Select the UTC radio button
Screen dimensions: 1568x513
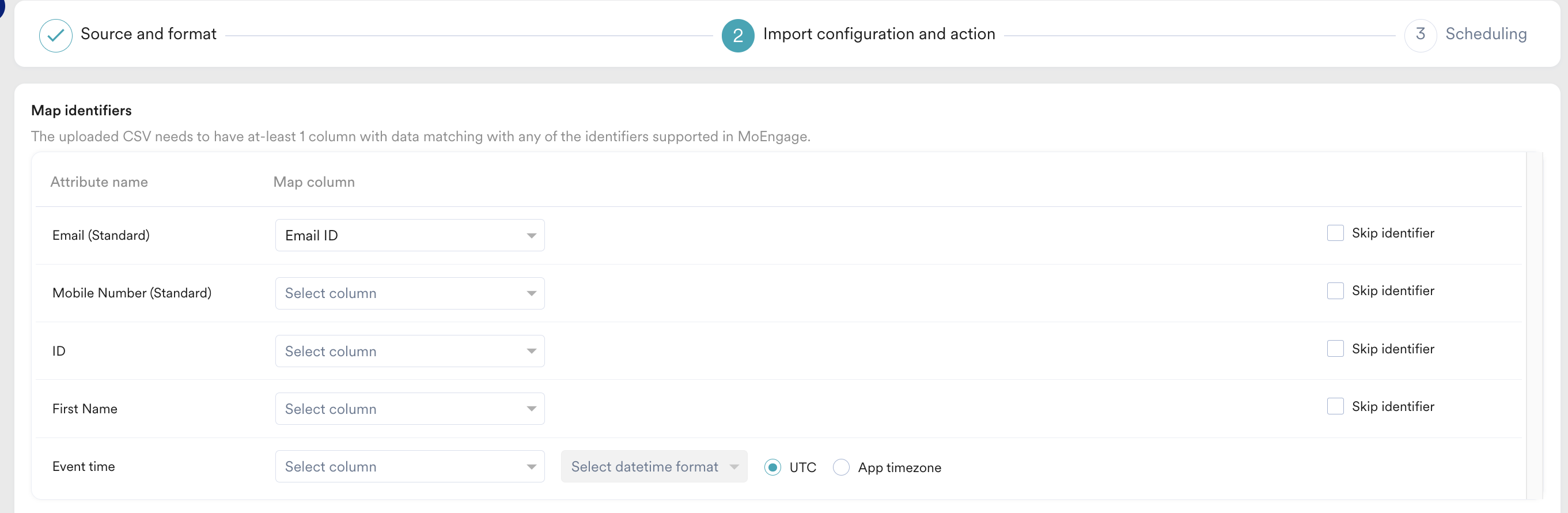(x=772, y=467)
